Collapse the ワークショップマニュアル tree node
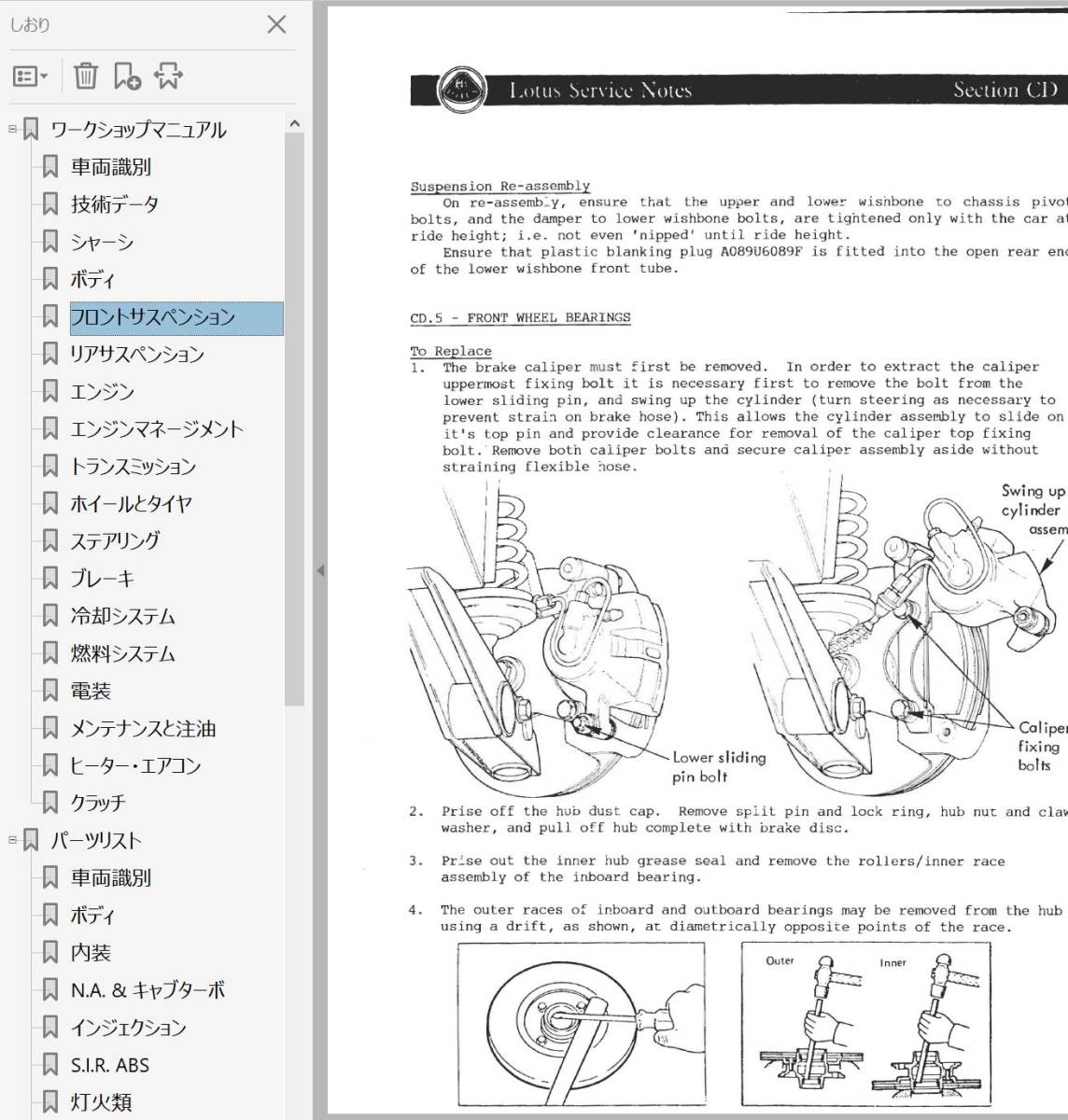The height and width of the screenshot is (1120, 1068). 13,129
